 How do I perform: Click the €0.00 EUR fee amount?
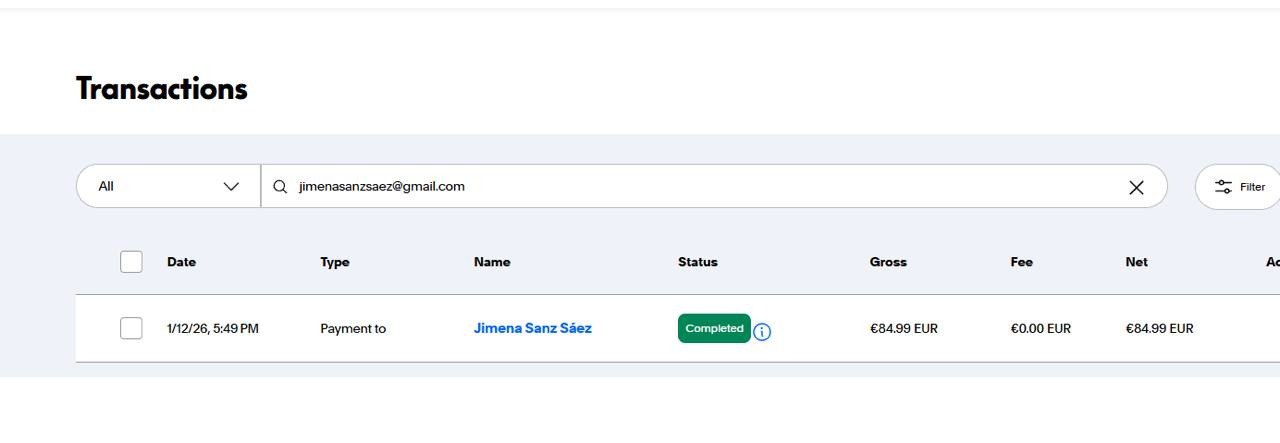(1040, 328)
